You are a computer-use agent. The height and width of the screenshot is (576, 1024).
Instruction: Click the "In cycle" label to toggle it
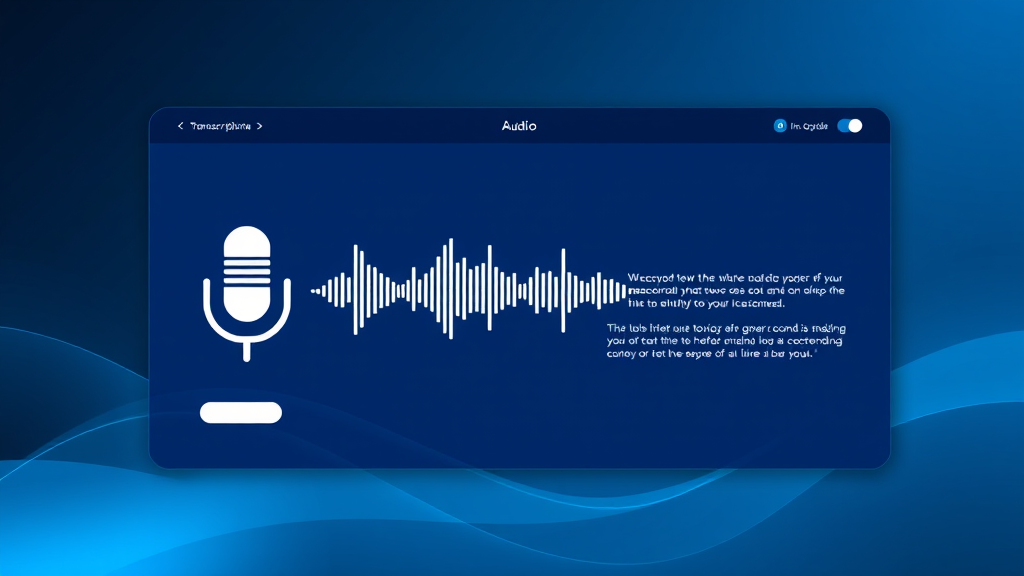click(x=812, y=125)
